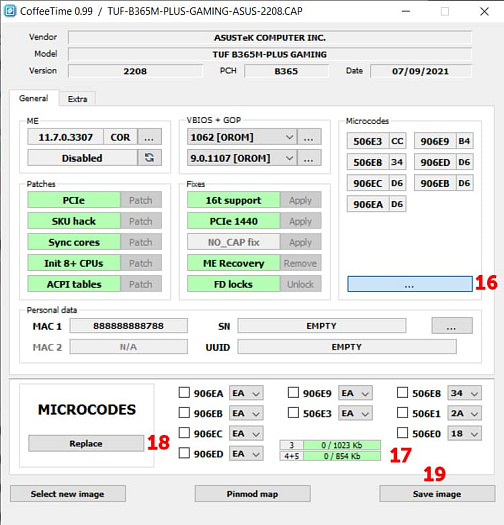Image resolution: width=504 pixels, height=525 pixels.
Task: Check the 506E1 microcode checkbox
Action: tap(403, 412)
